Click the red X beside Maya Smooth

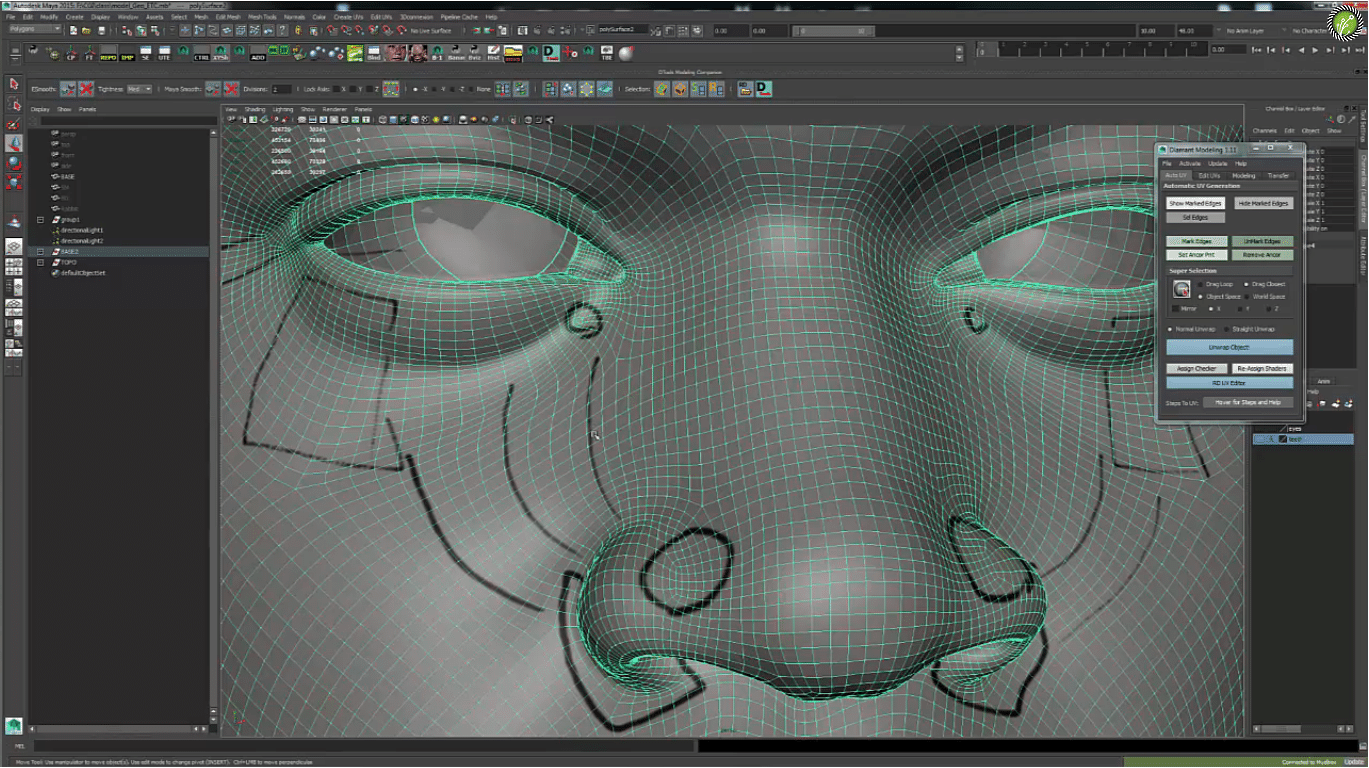coord(231,89)
